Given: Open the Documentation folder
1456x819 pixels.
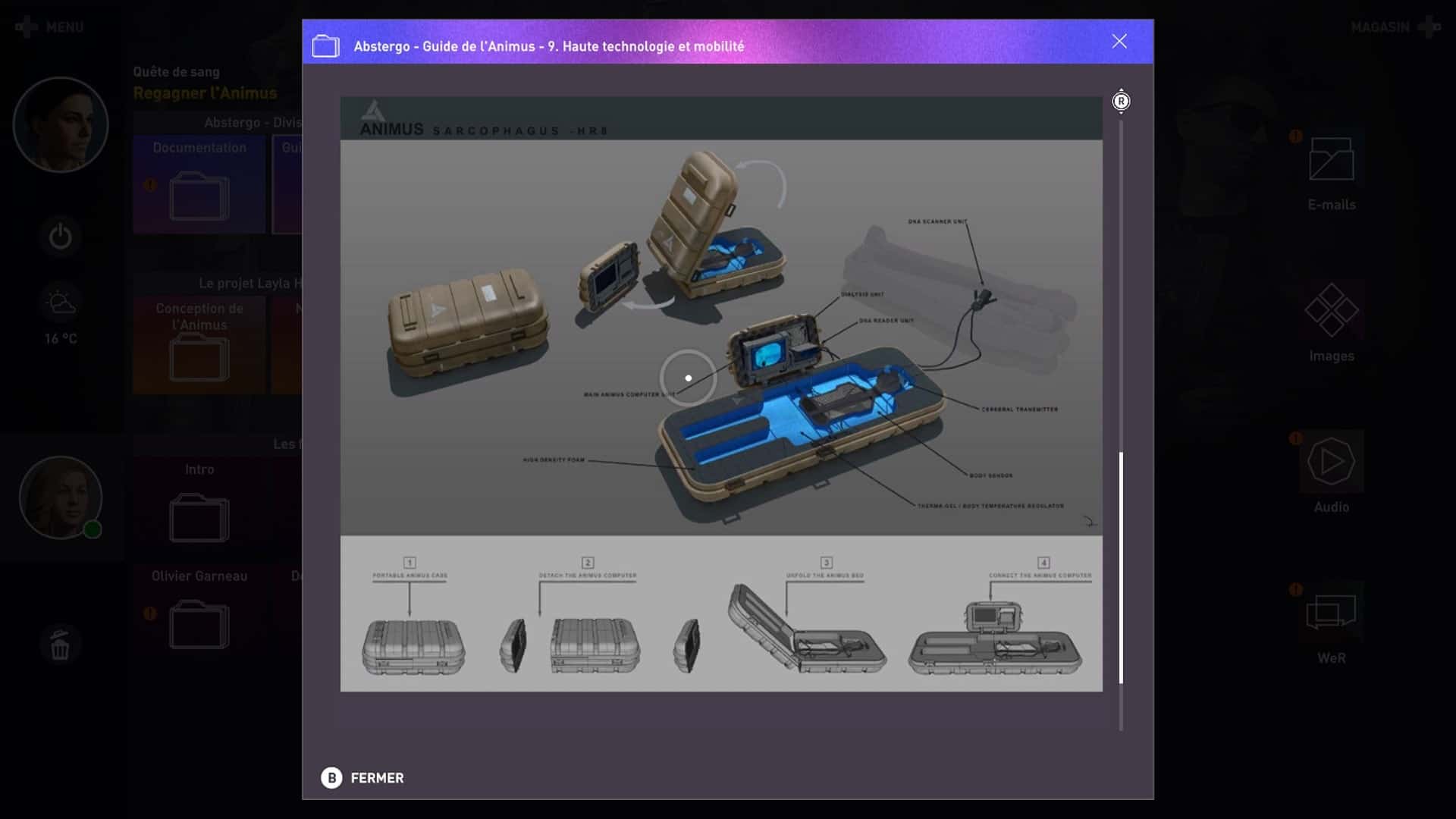Looking at the screenshot, I should tap(199, 196).
